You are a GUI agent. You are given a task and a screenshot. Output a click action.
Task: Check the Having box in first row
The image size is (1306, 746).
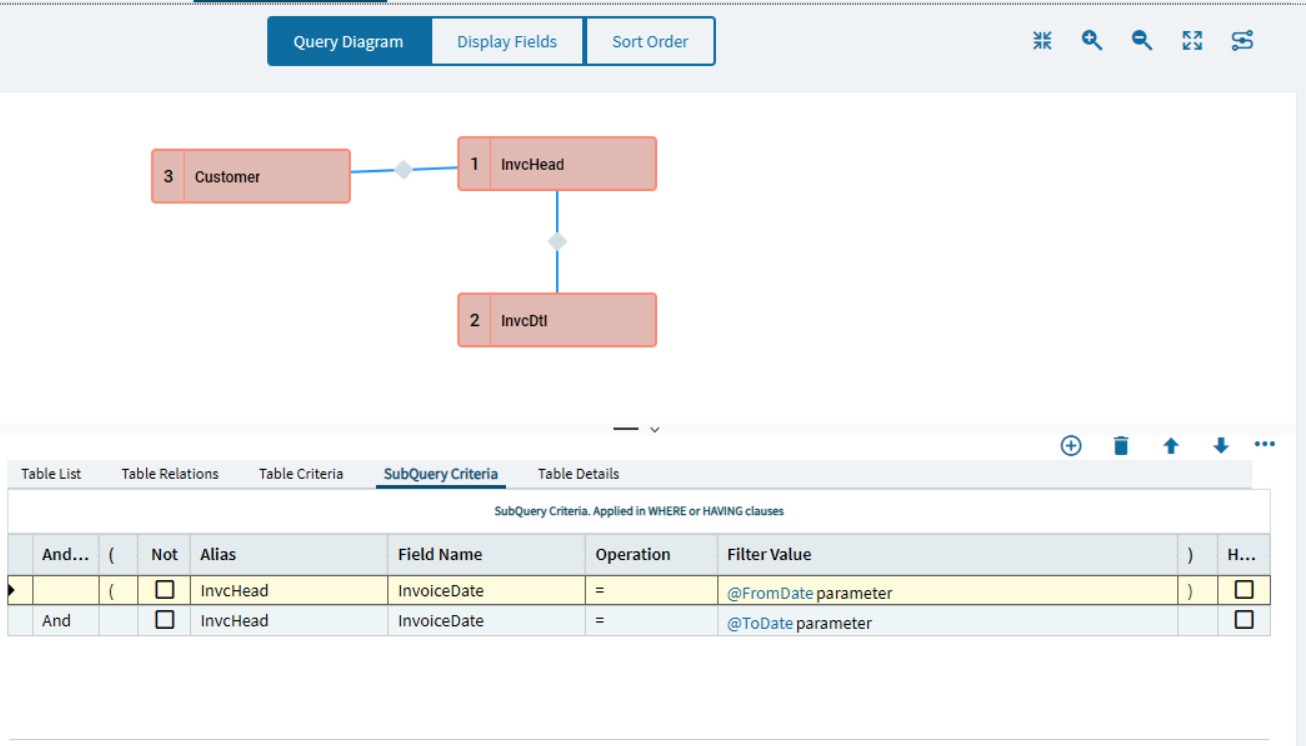click(x=1244, y=590)
